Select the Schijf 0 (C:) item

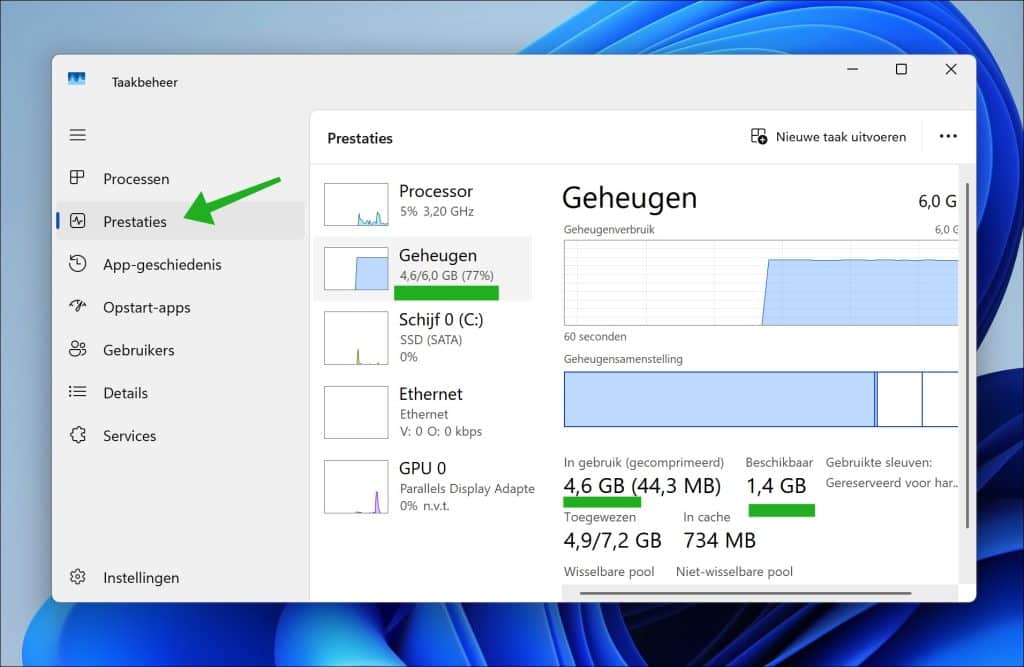coord(423,338)
